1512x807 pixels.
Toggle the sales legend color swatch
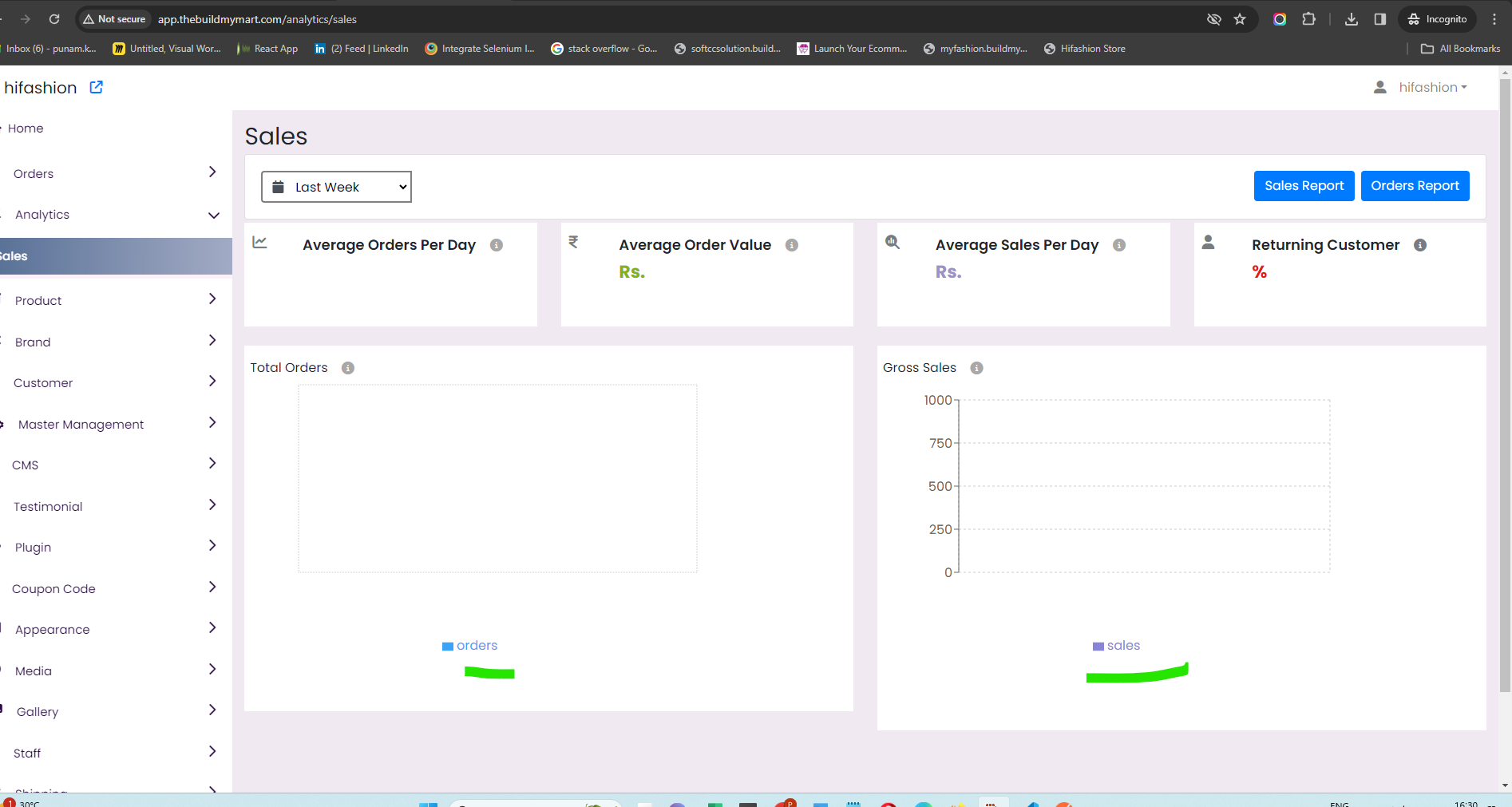click(1098, 647)
